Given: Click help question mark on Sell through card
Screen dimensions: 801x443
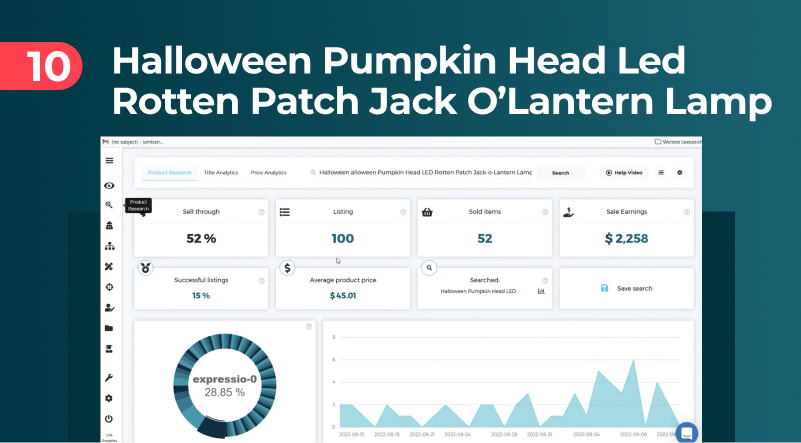Looking at the screenshot, I should (x=262, y=212).
